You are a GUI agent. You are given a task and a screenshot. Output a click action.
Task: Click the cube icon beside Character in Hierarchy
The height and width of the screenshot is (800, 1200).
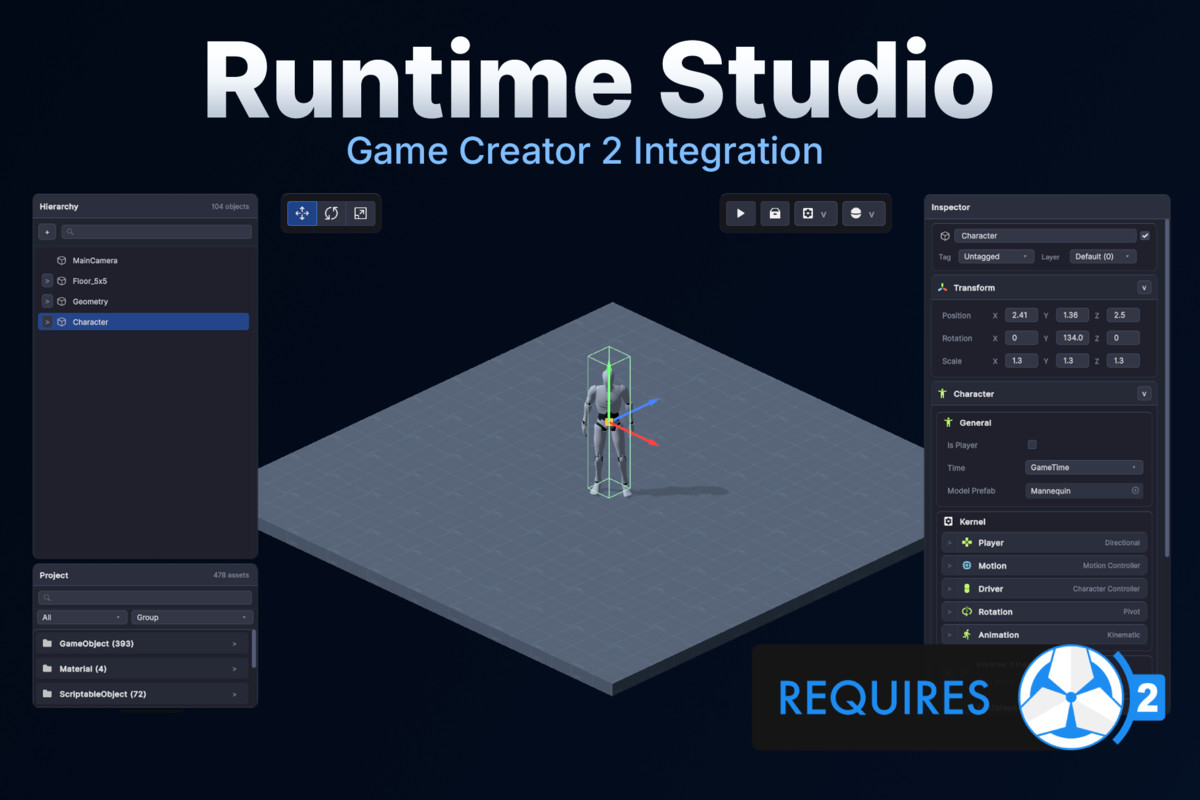coord(62,322)
